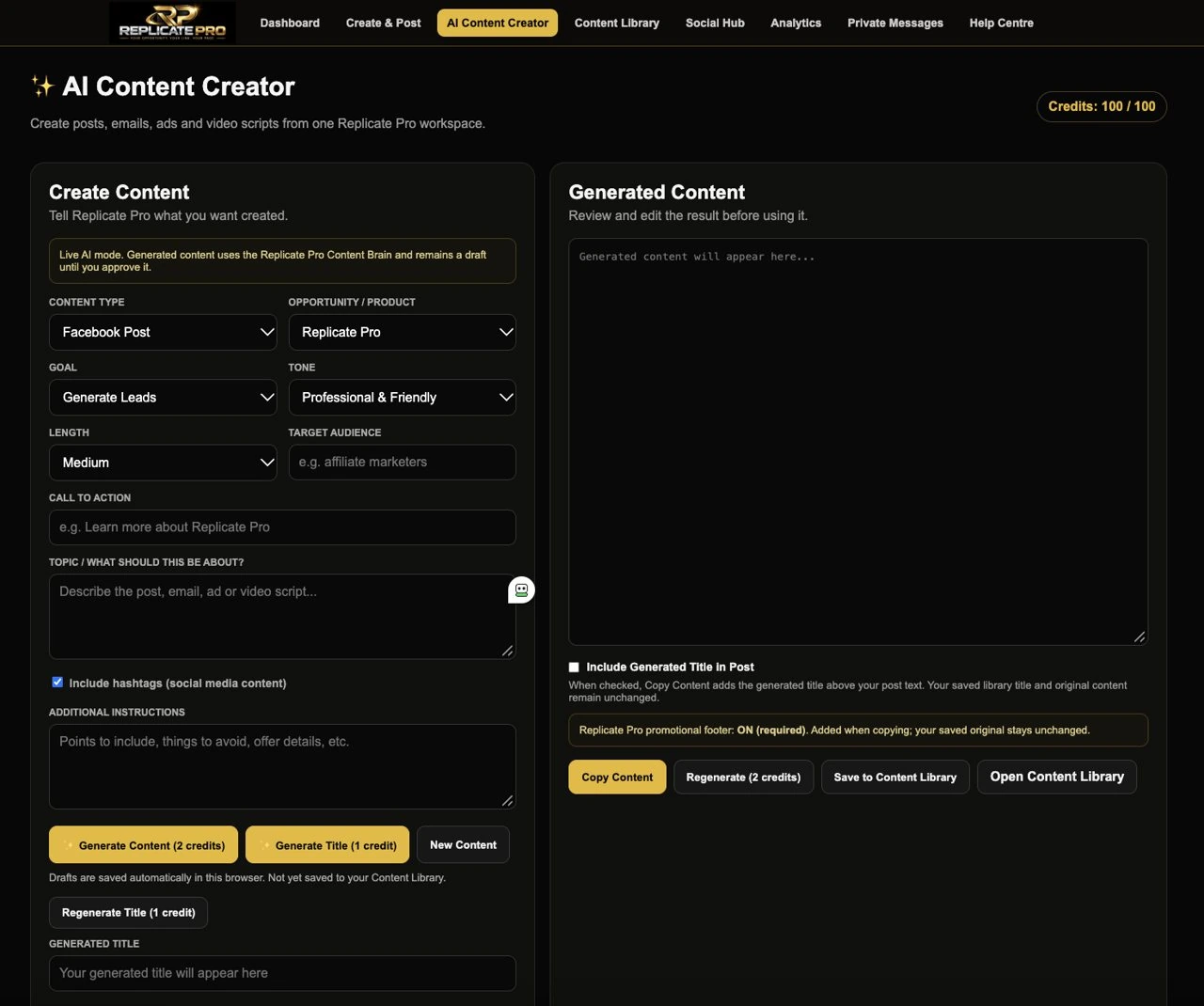1204x1006 pixels.
Task: Select the AI Content Creator tab
Action: coord(498,23)
